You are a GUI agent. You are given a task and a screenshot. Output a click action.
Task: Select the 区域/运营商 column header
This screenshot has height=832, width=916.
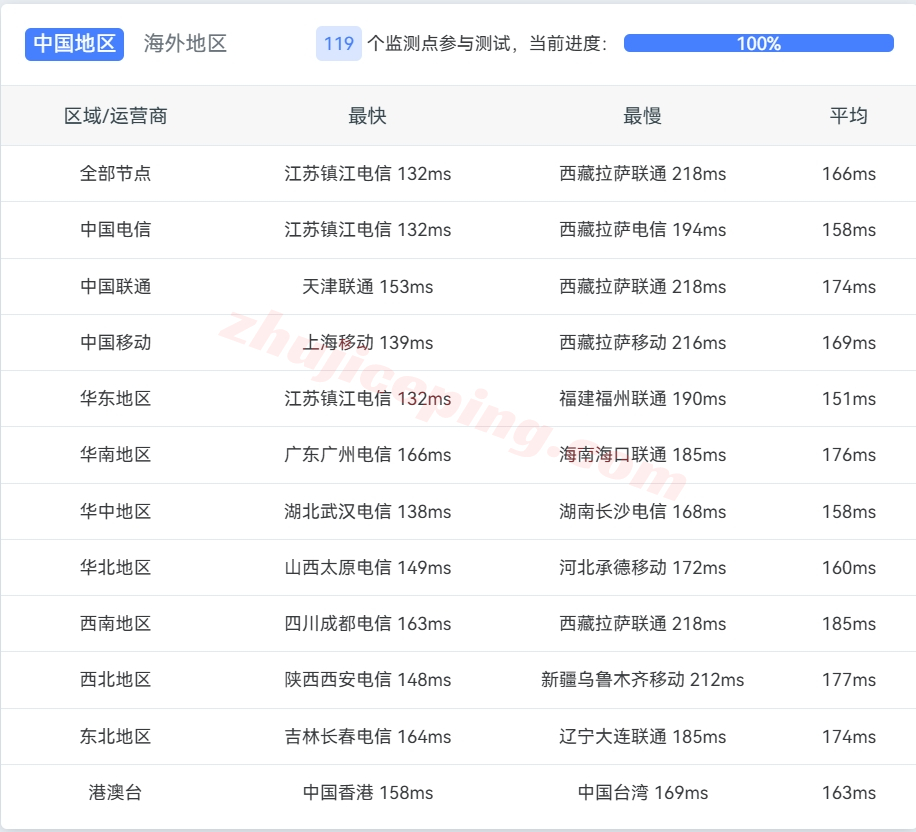tap(116, 116)
